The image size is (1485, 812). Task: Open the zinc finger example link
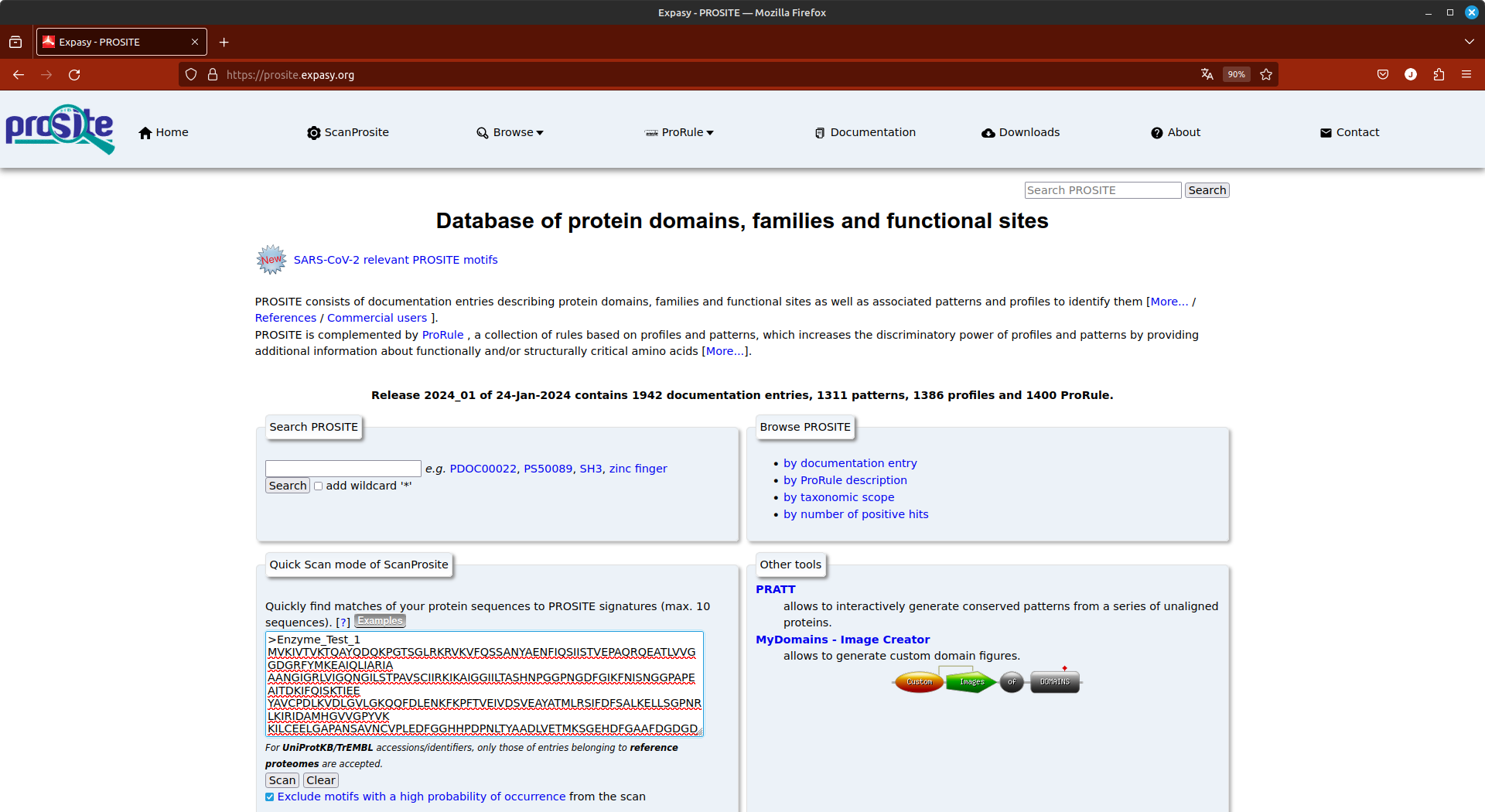click(637, 469)
